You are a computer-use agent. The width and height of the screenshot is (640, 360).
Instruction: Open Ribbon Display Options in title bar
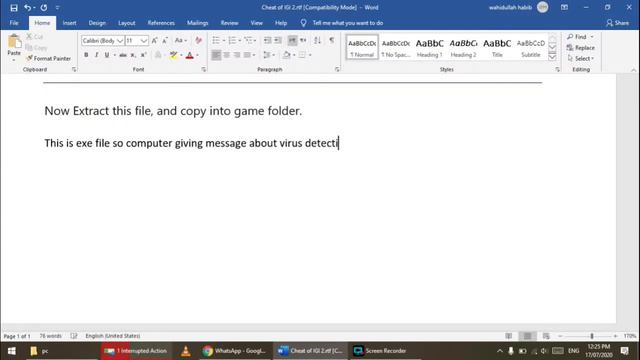point(564,7)
